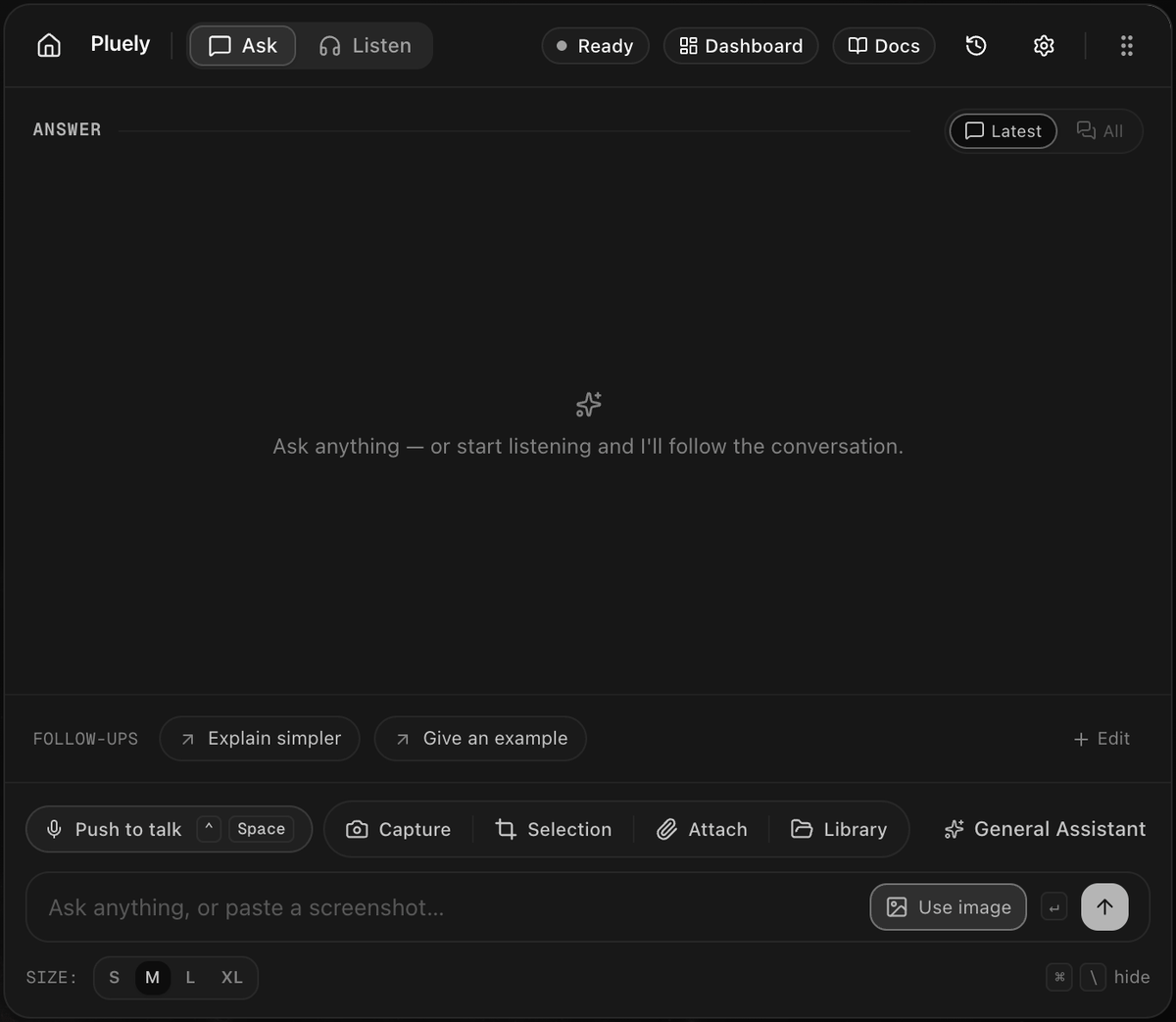Viewport: 1176px width, 1022px height.
Task: Click the ANSWER section heading
Action: pos(67,129)
